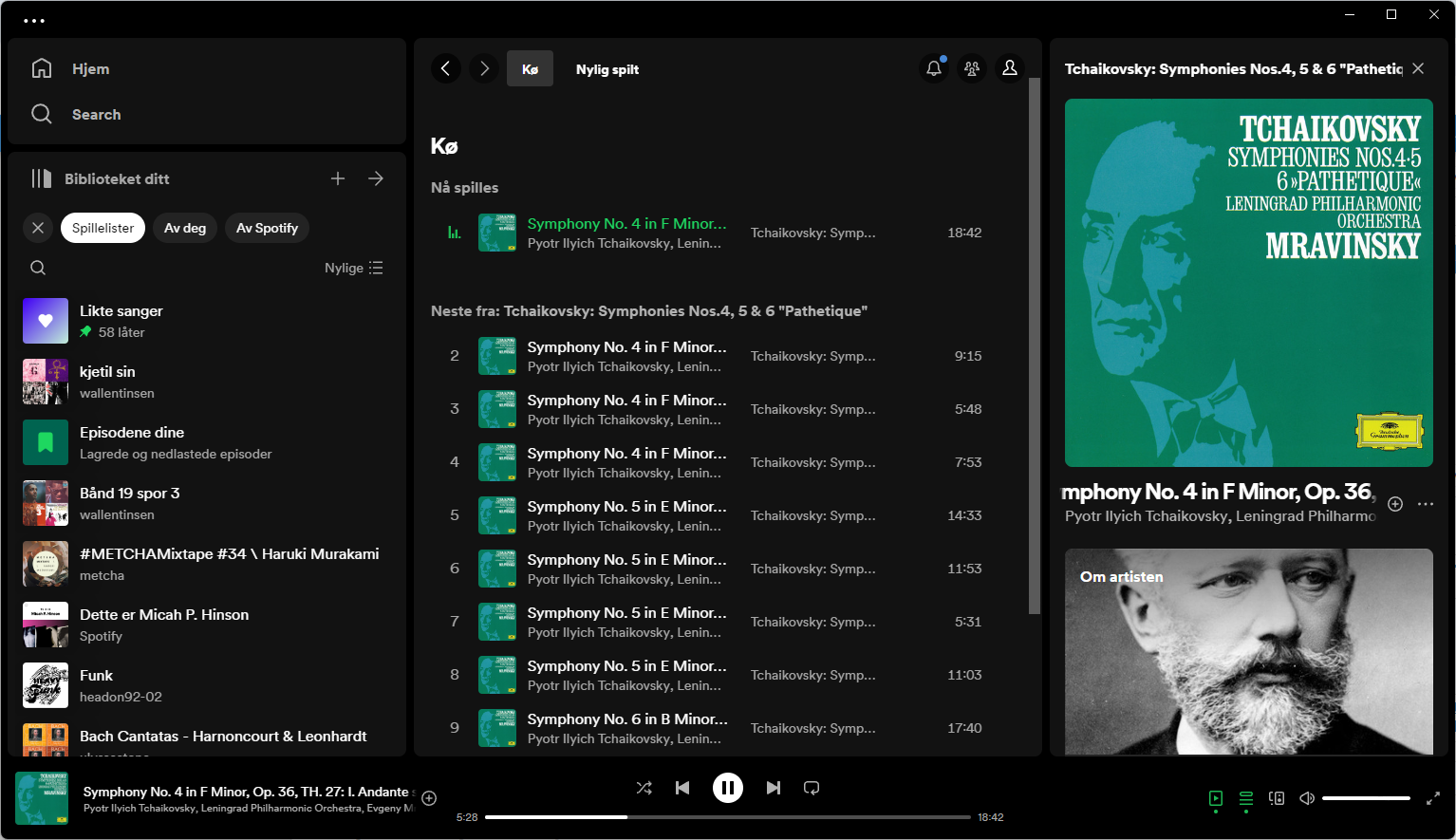The width and height of the screenshot is (1456, 840).
Task: Skip to the previous track
Action: coord(682,788)
